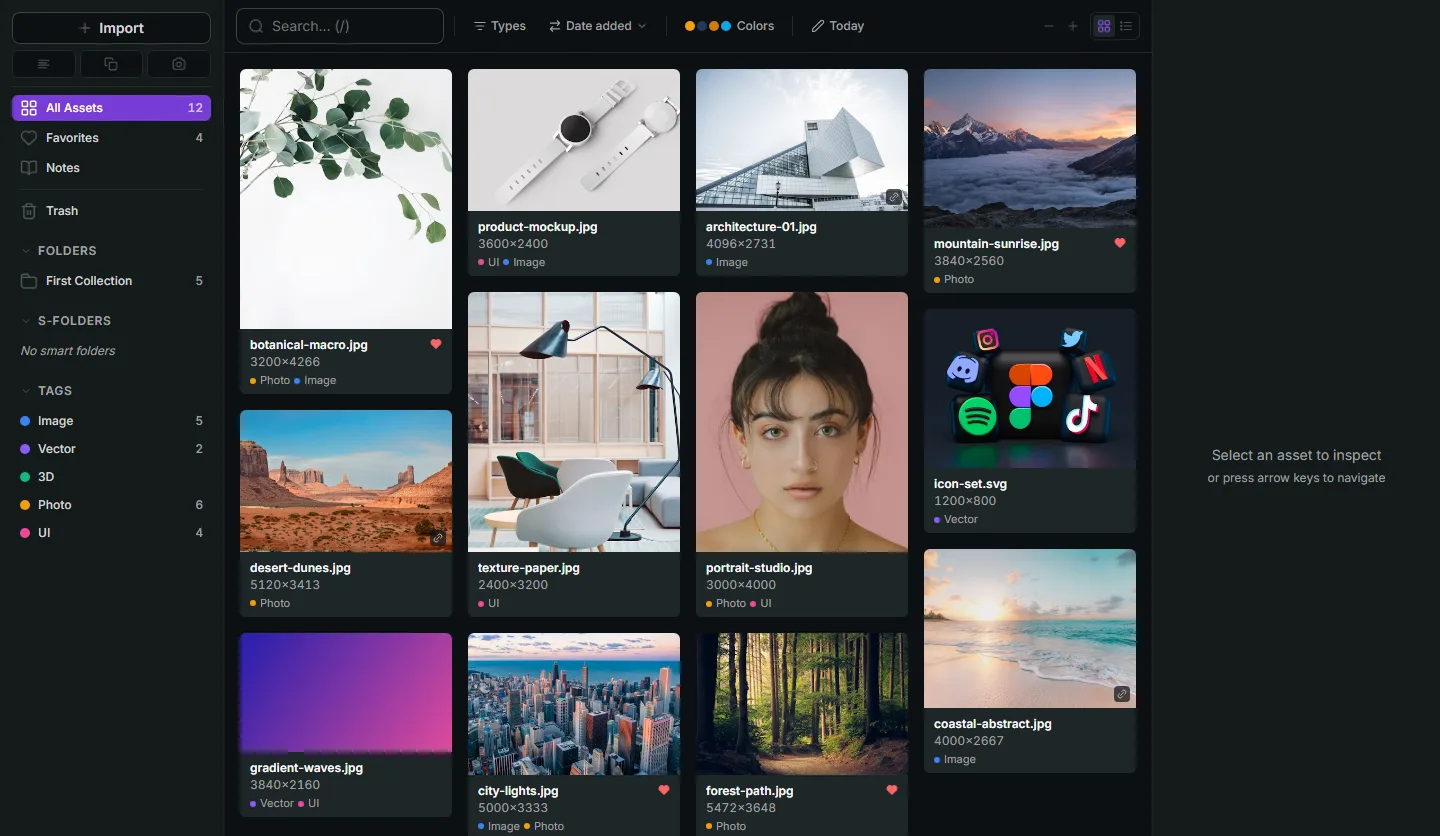Collapse the TAGS section

[47, 391]
